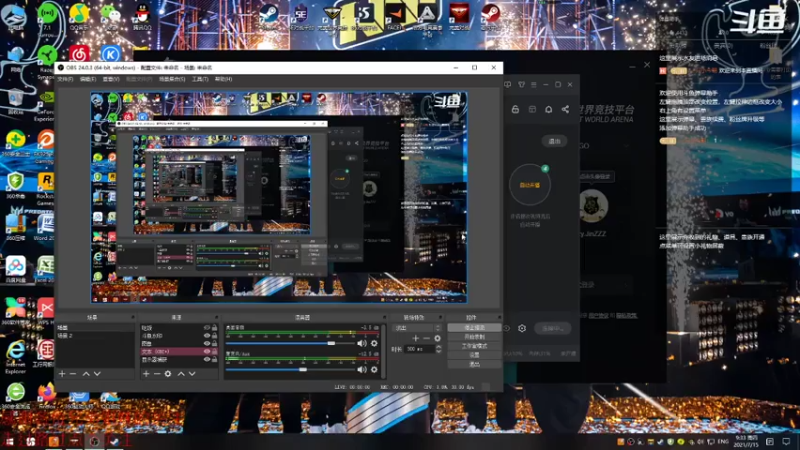Click transition duration 300 ms field
800x450 pixels.
pyautogui.click(x=419, y=349)
